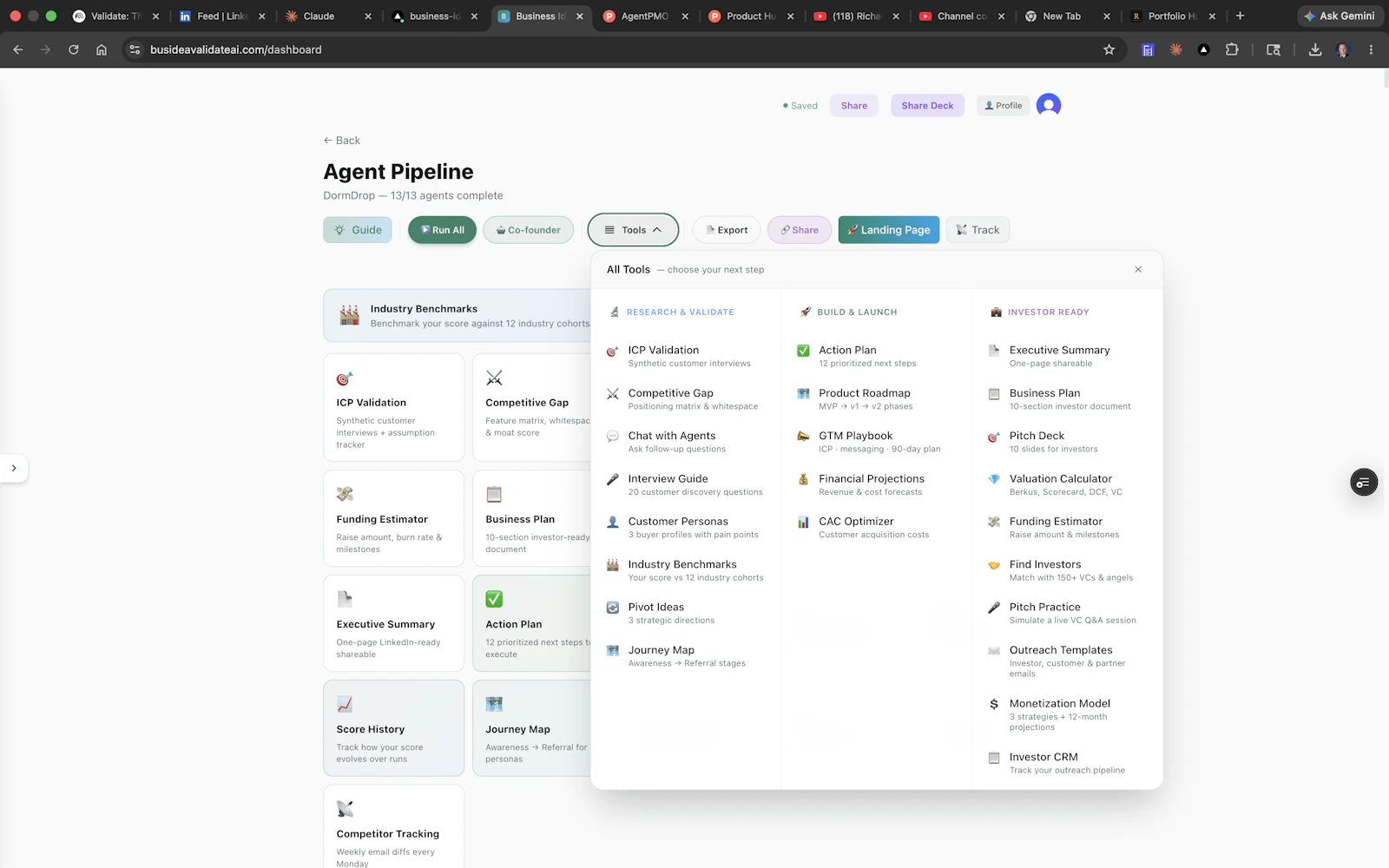Screen dimensions: 1389x868
Task: Click the Product Roadmap map icon
Action: pos(803,393)
